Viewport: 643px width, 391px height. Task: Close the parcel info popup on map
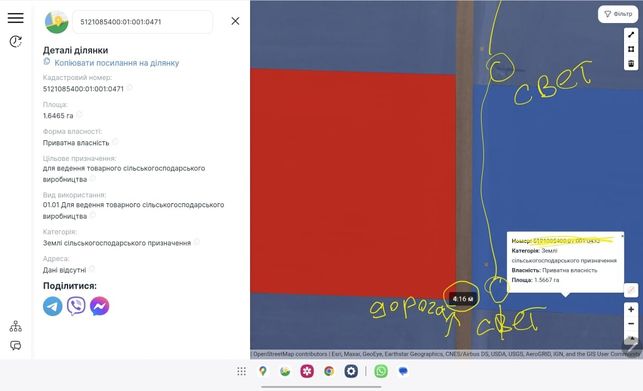click(622, 236)
